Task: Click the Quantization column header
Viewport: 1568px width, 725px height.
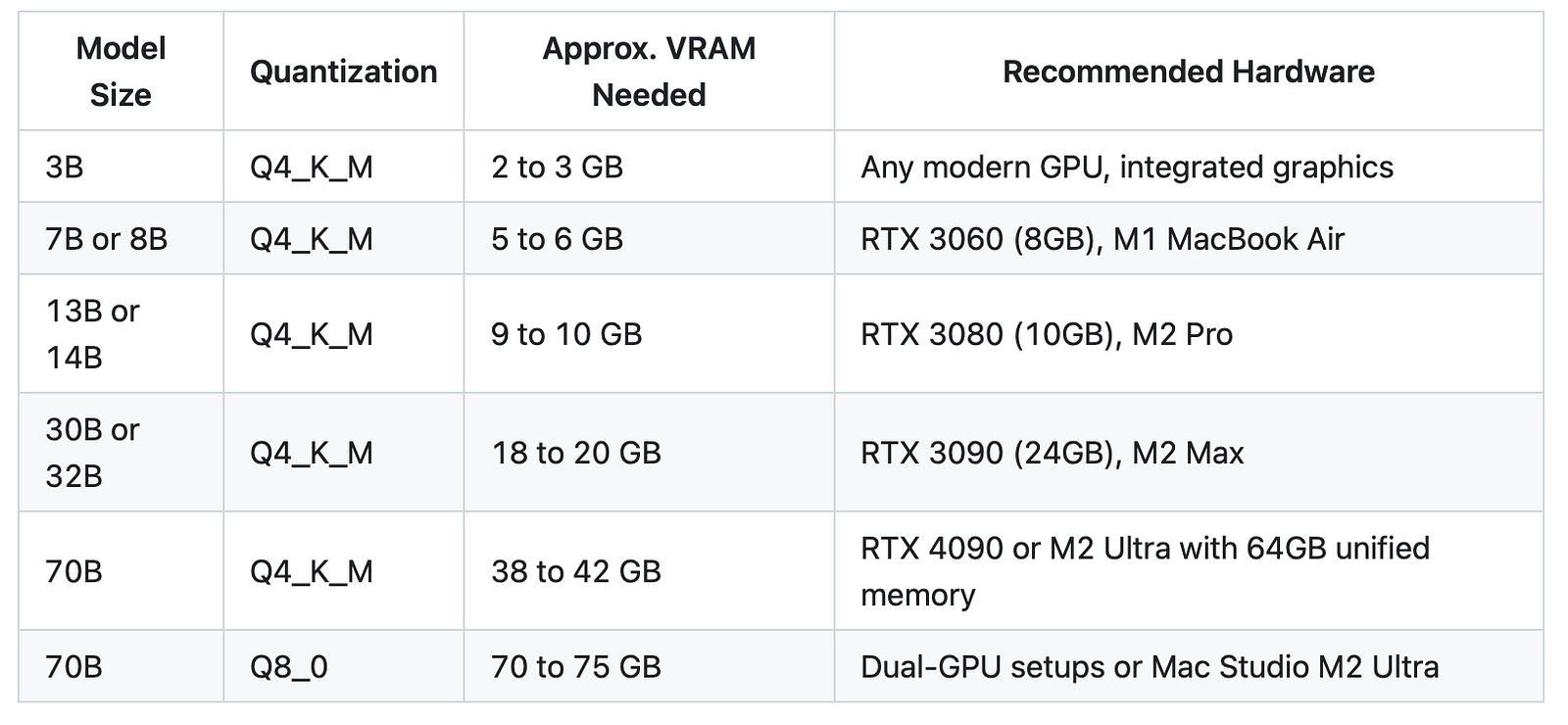Action: [343, 72]
